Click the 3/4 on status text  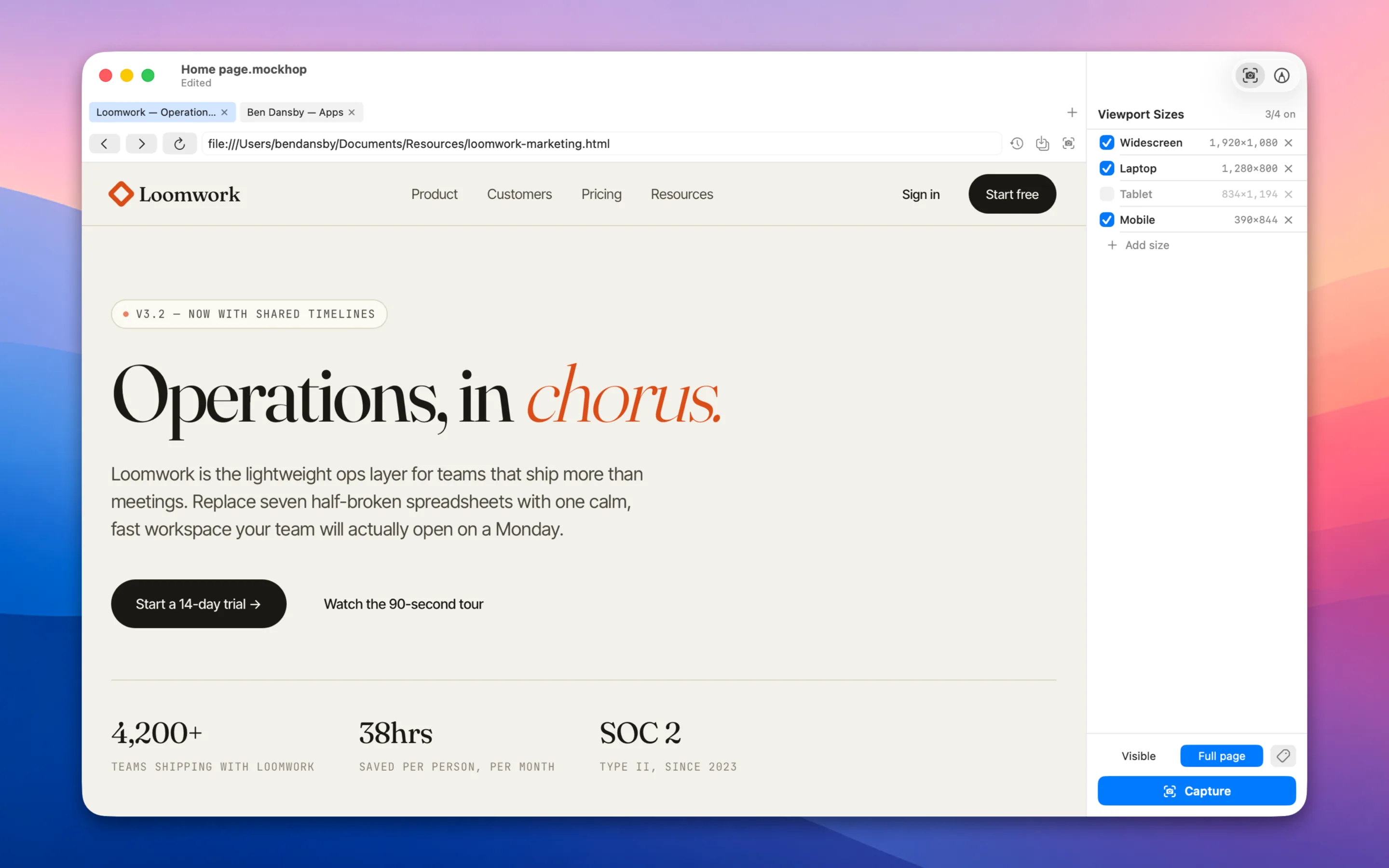tap(1280, 114)
